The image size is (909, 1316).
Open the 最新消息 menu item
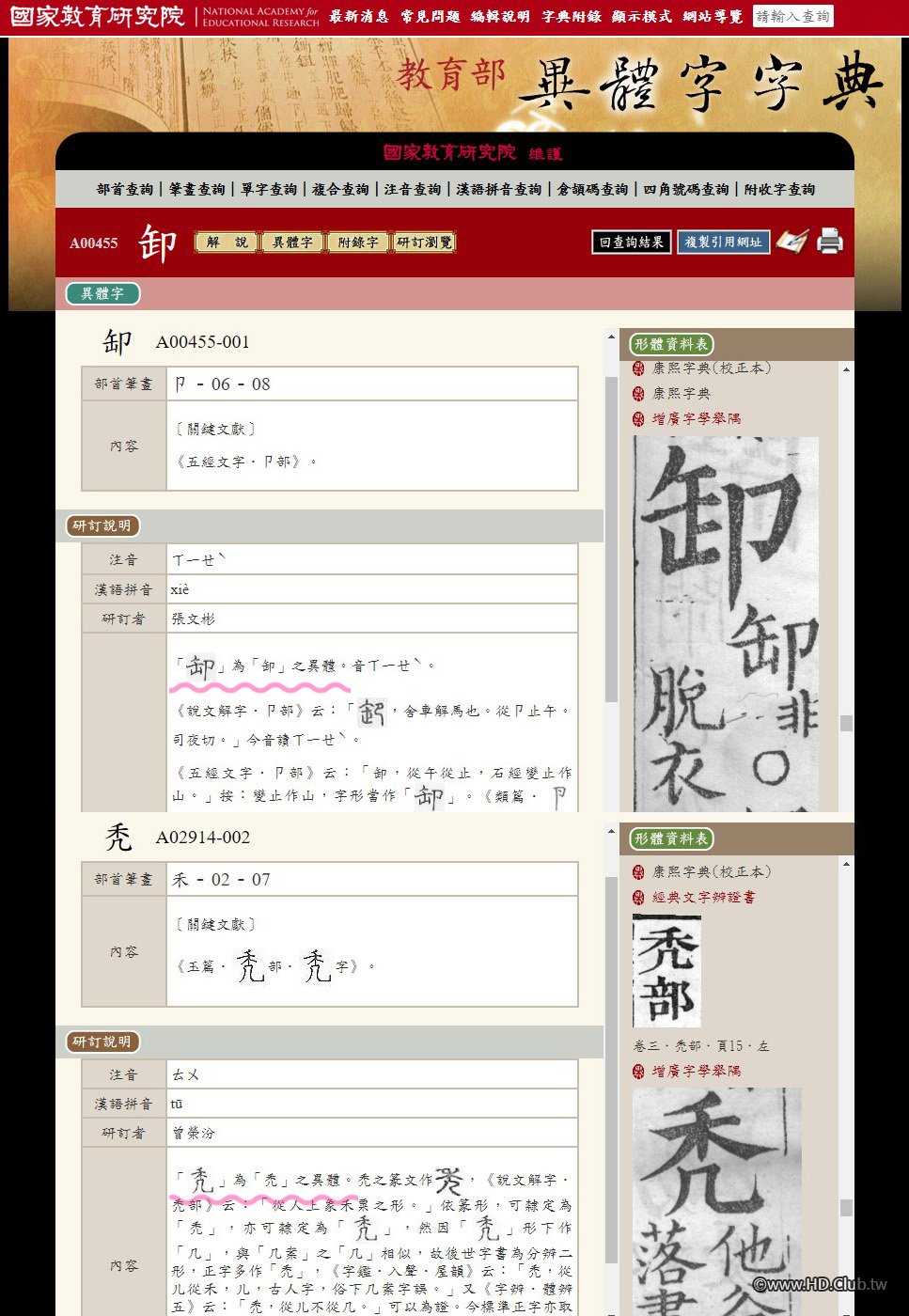(358, 17)
